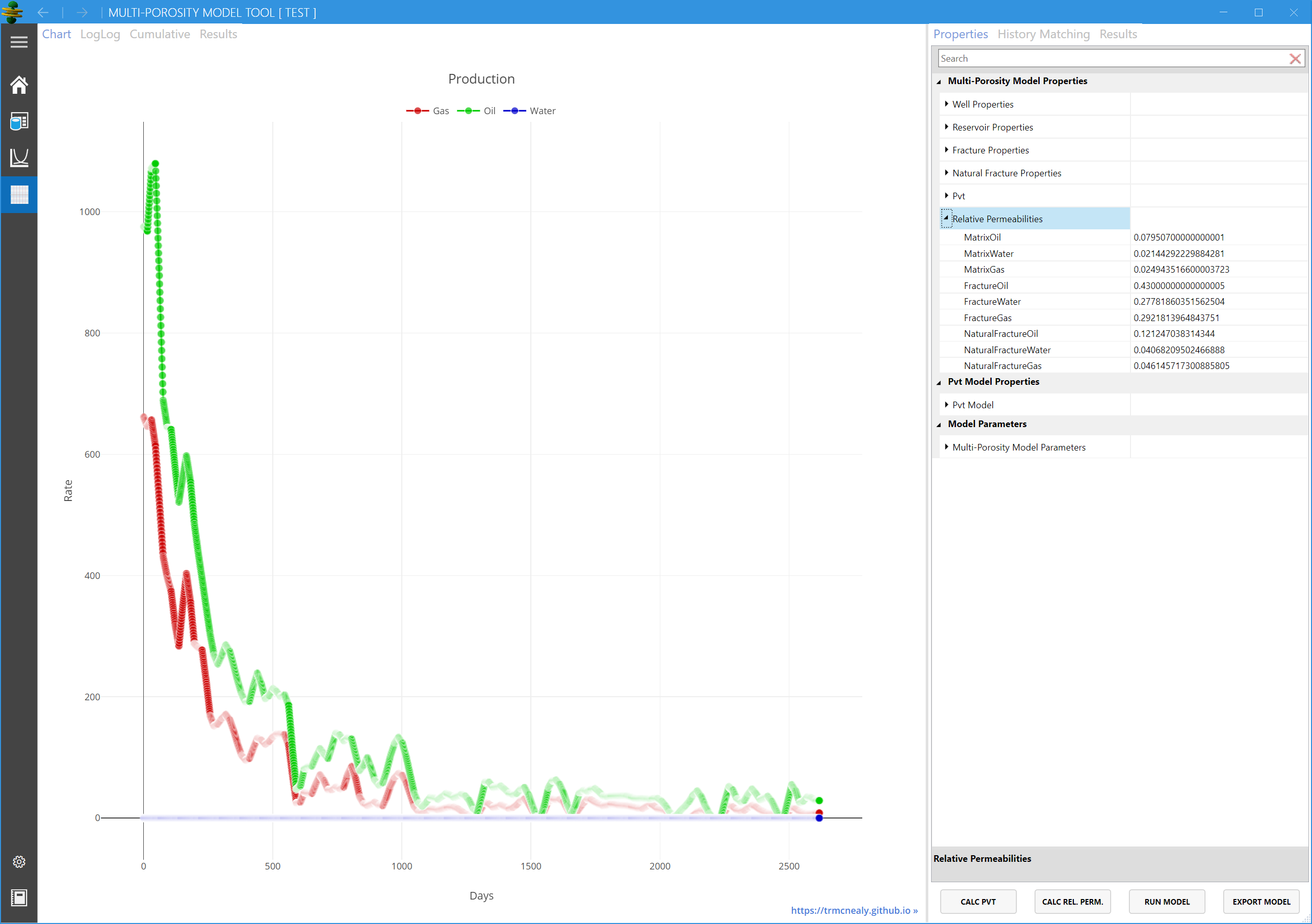Open the curve chart icon in the sidebar
Viewport: 1312px width, 924px height.
click(19, 157)
